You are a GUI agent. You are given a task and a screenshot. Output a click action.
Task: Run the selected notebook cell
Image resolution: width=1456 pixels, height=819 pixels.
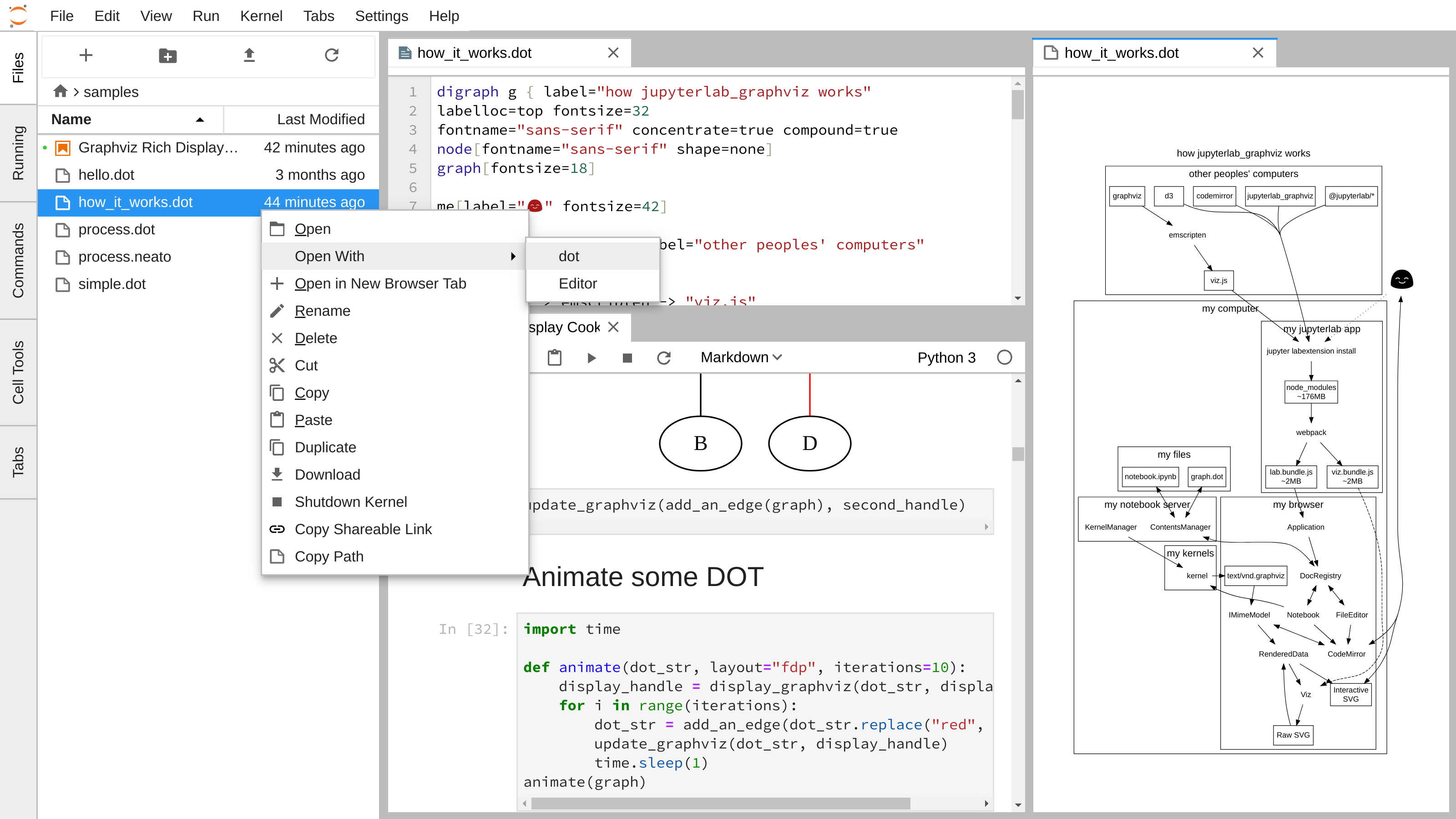[591, 358]
